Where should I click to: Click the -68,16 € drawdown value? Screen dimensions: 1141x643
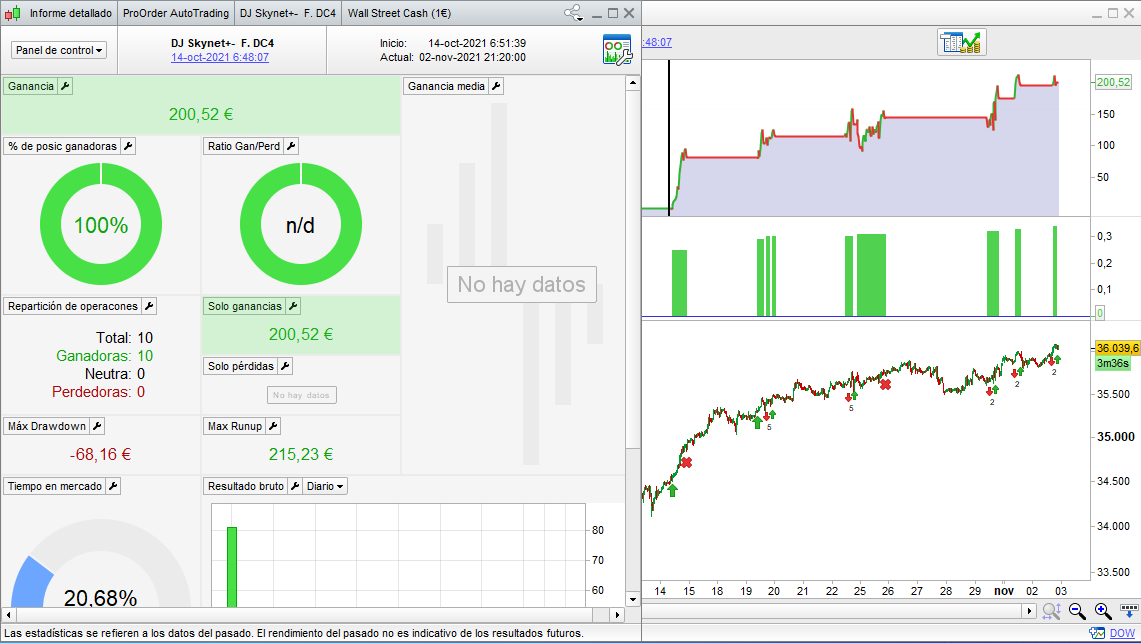tap(100, 455)
